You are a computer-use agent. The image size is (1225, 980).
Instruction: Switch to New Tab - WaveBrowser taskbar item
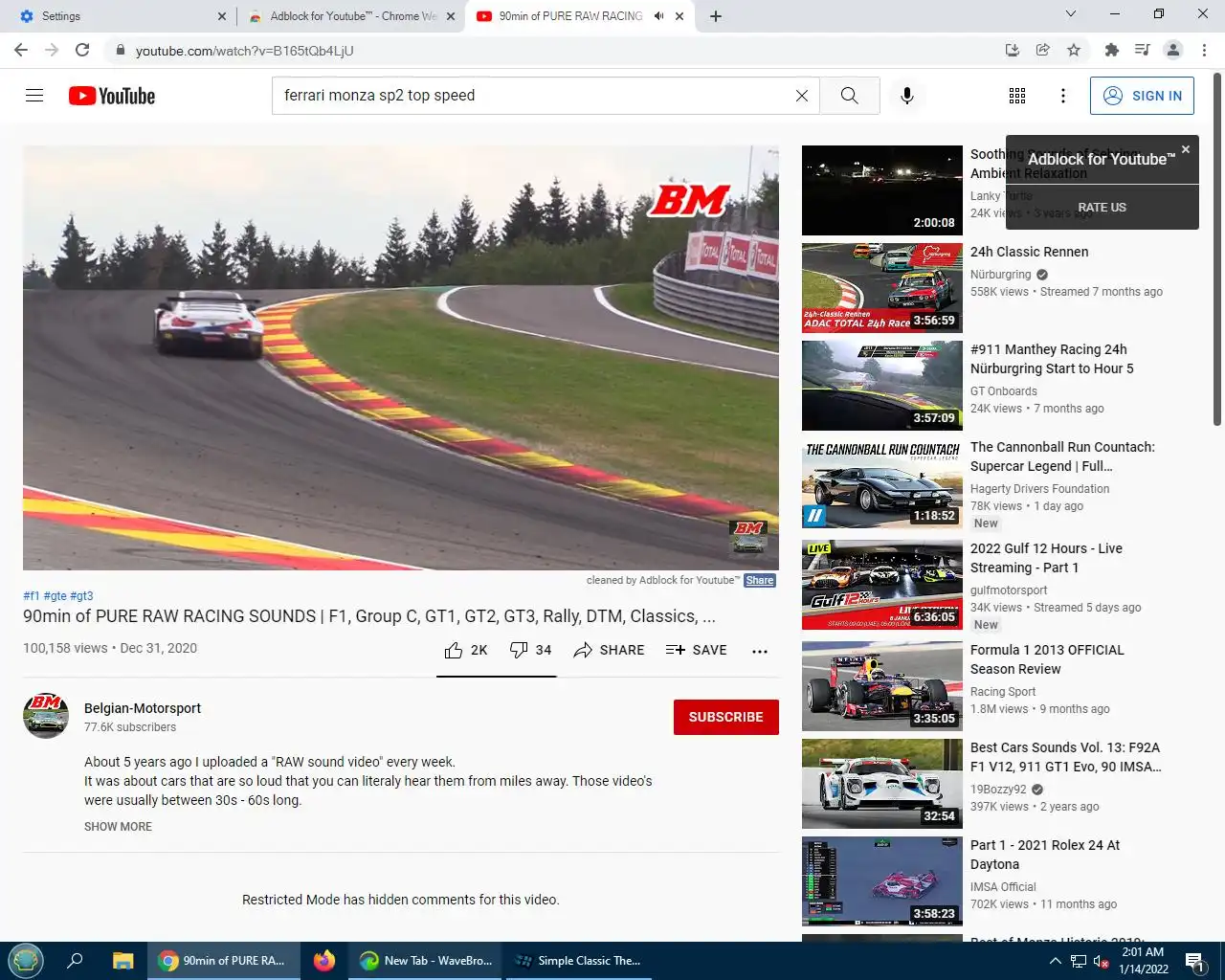click(426, 961)
